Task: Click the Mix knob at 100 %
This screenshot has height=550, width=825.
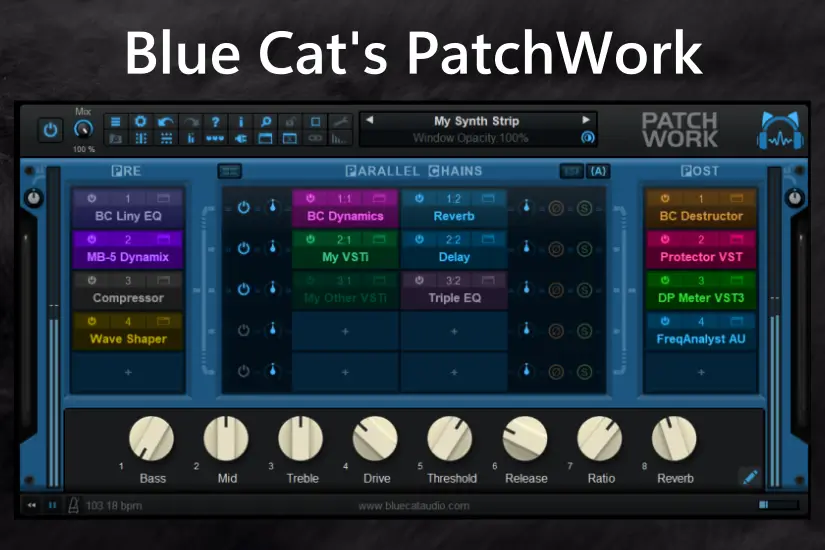Action: [x=83, y=130]
